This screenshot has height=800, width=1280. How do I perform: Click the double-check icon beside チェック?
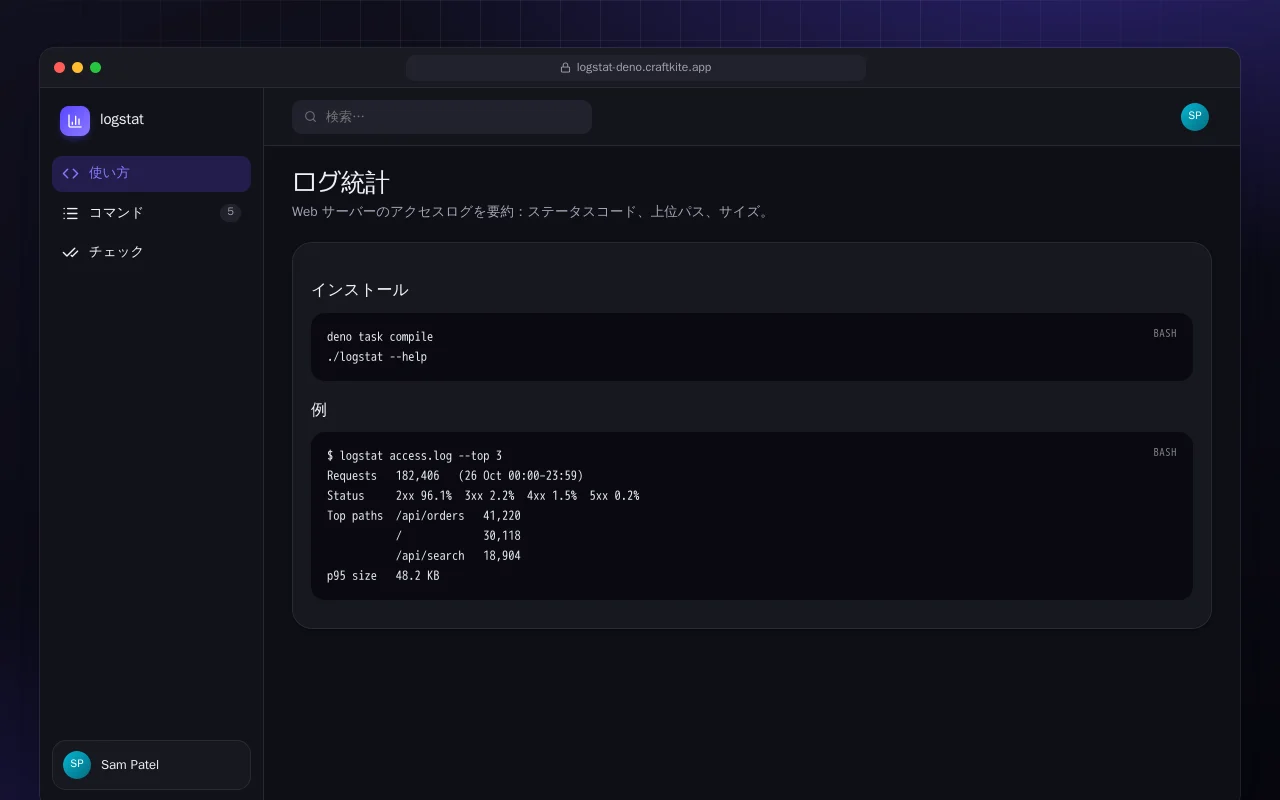coord(70,252)
